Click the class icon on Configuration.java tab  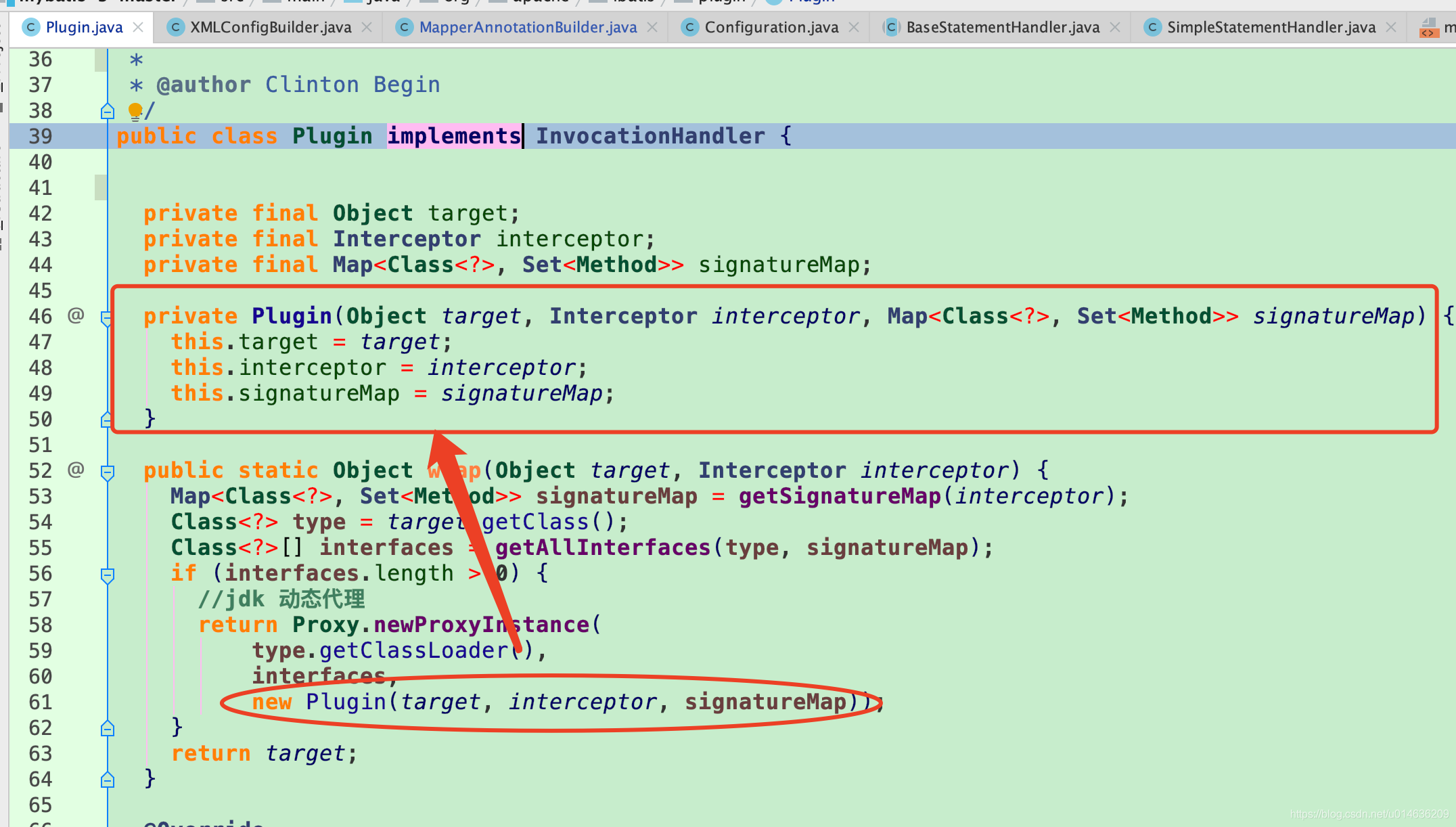[689, 27]
